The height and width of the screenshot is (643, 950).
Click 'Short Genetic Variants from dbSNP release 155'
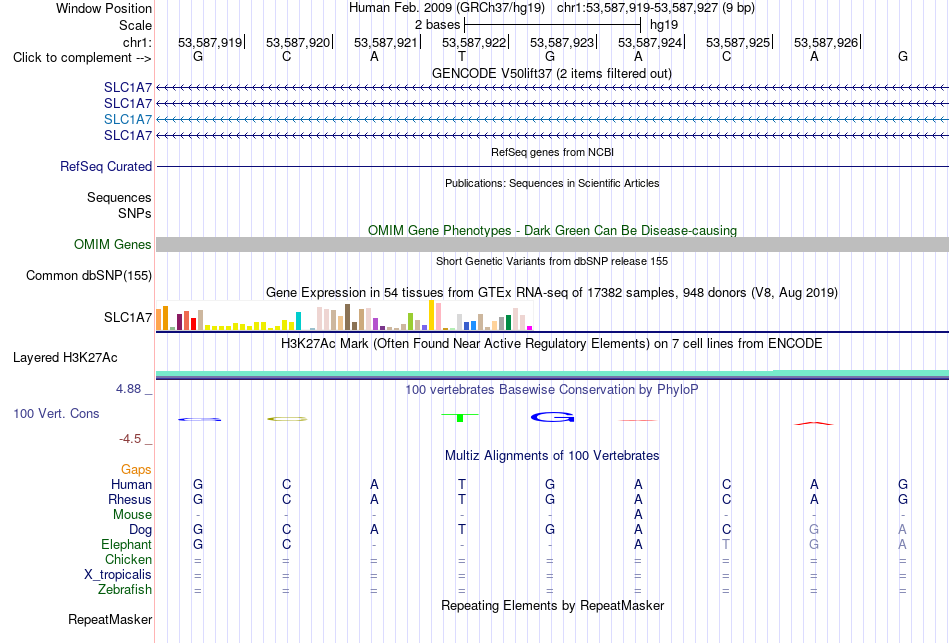point(552,261)
